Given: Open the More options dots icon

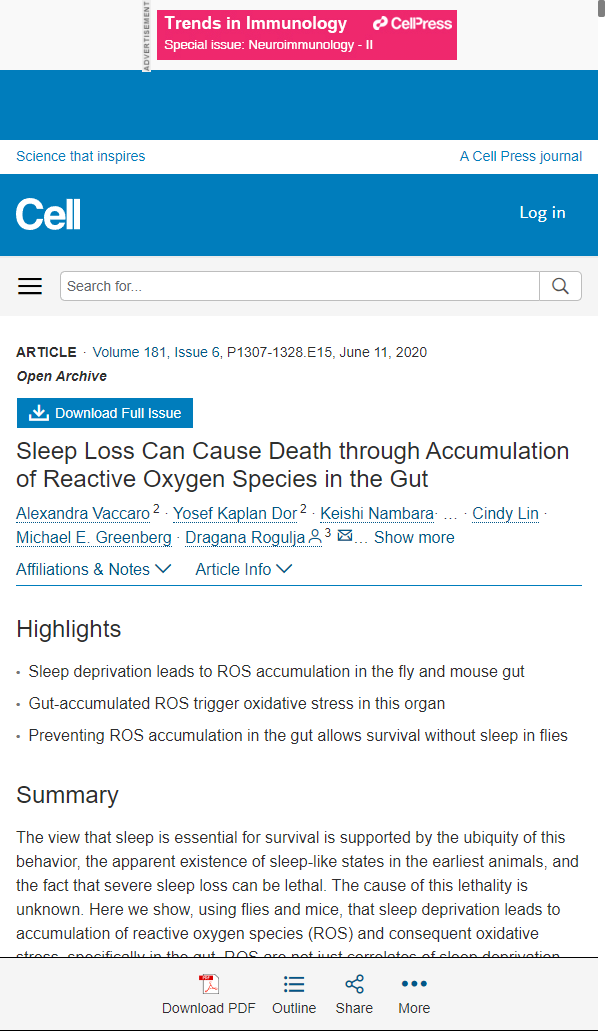Looking at the screenshot, I should tap(414, 985).
